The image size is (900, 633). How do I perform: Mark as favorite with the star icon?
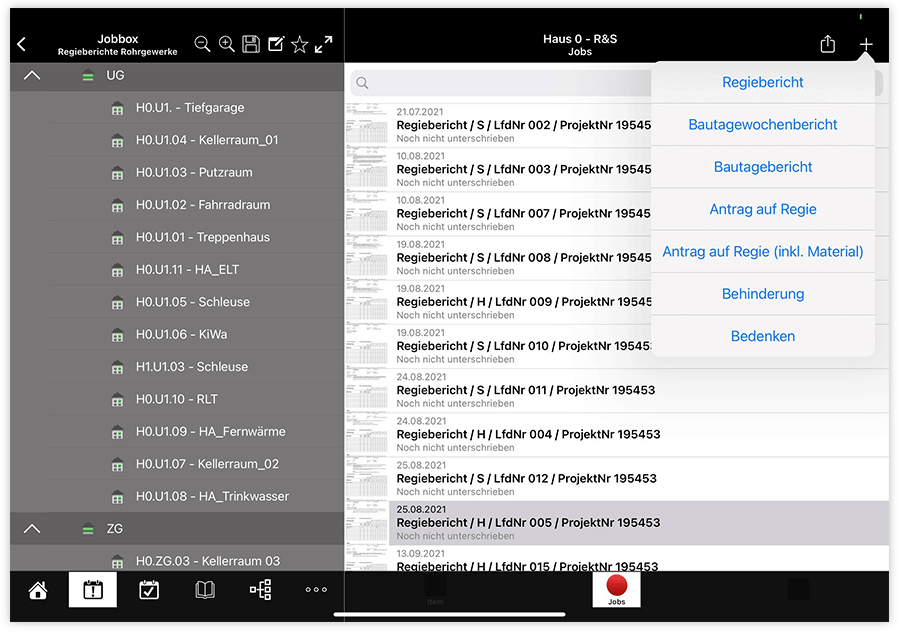[300, 44]
